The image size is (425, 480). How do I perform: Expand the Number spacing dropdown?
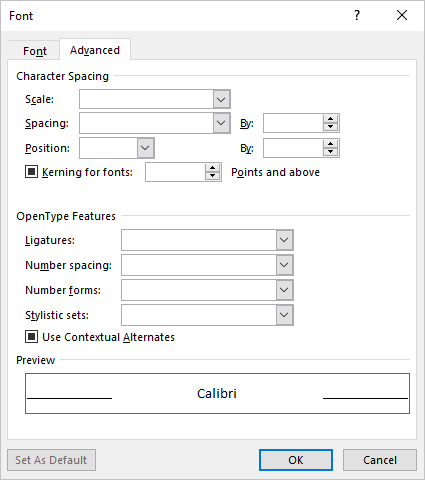click(284, 265)
